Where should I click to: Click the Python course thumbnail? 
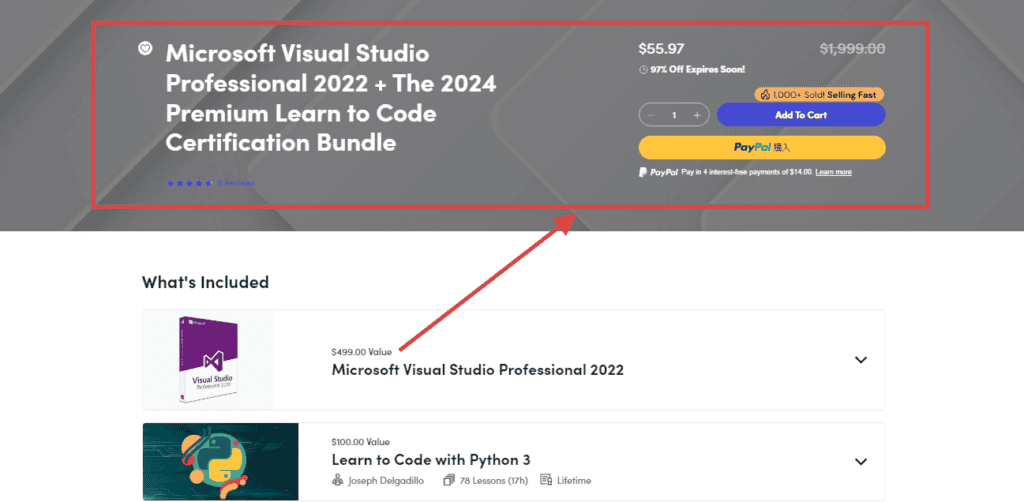pos(221,462)
